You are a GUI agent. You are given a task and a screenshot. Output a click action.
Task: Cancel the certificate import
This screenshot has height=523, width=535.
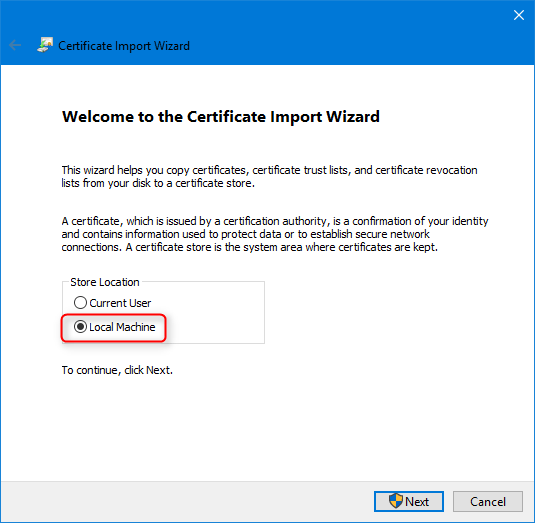coord(488,502)
